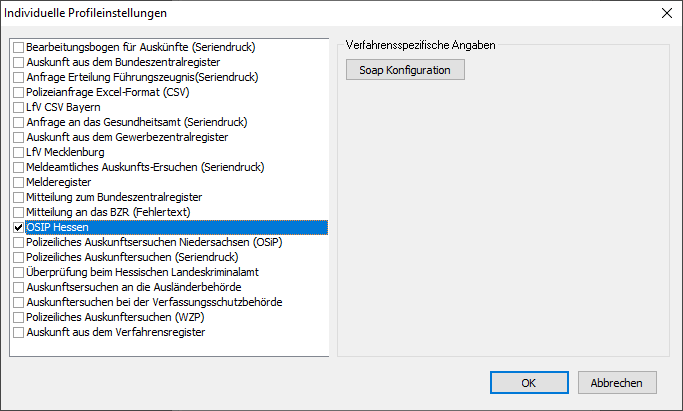The image size is (683, 411).
Task: Select Auskunft aus dem Verfahrensregister entry
Action: [115, 332]
